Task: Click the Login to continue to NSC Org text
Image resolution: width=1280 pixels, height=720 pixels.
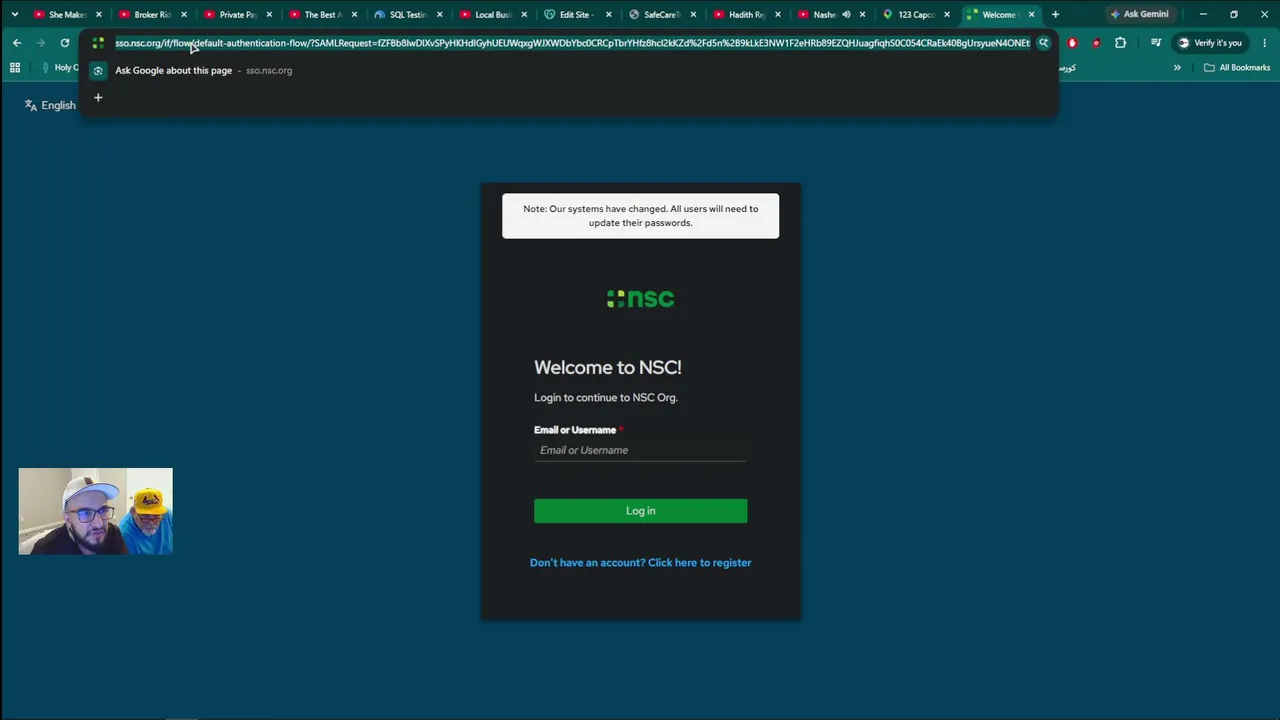Action: click(606, 398)
